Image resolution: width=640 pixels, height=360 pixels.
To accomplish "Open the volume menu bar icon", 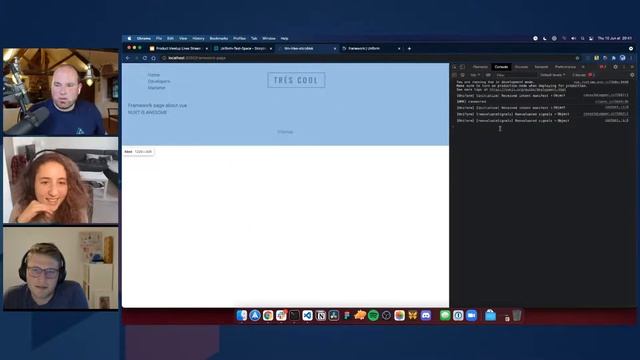I will (573, 38).
